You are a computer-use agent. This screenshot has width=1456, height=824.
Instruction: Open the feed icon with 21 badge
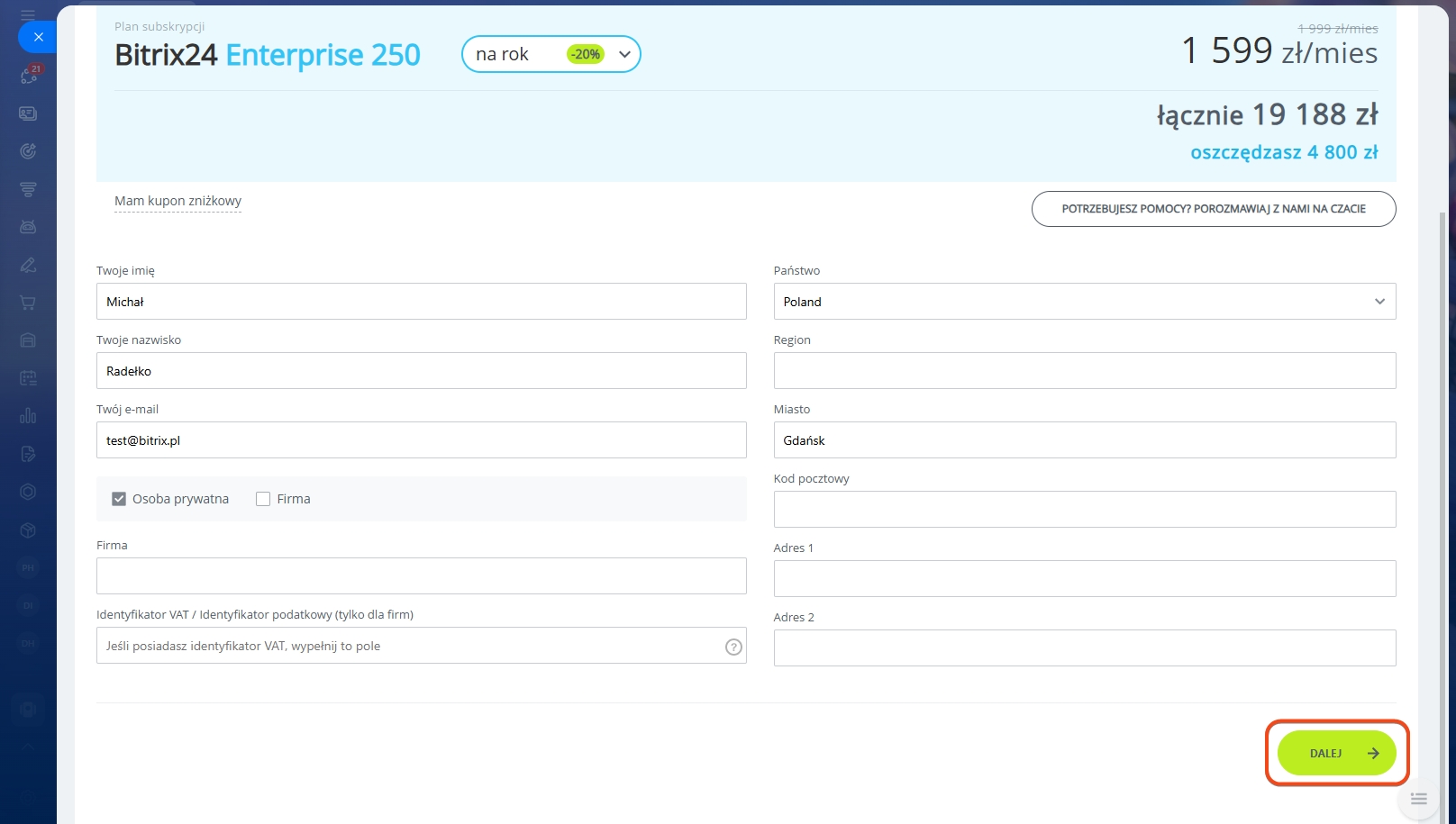pos(28,76)
